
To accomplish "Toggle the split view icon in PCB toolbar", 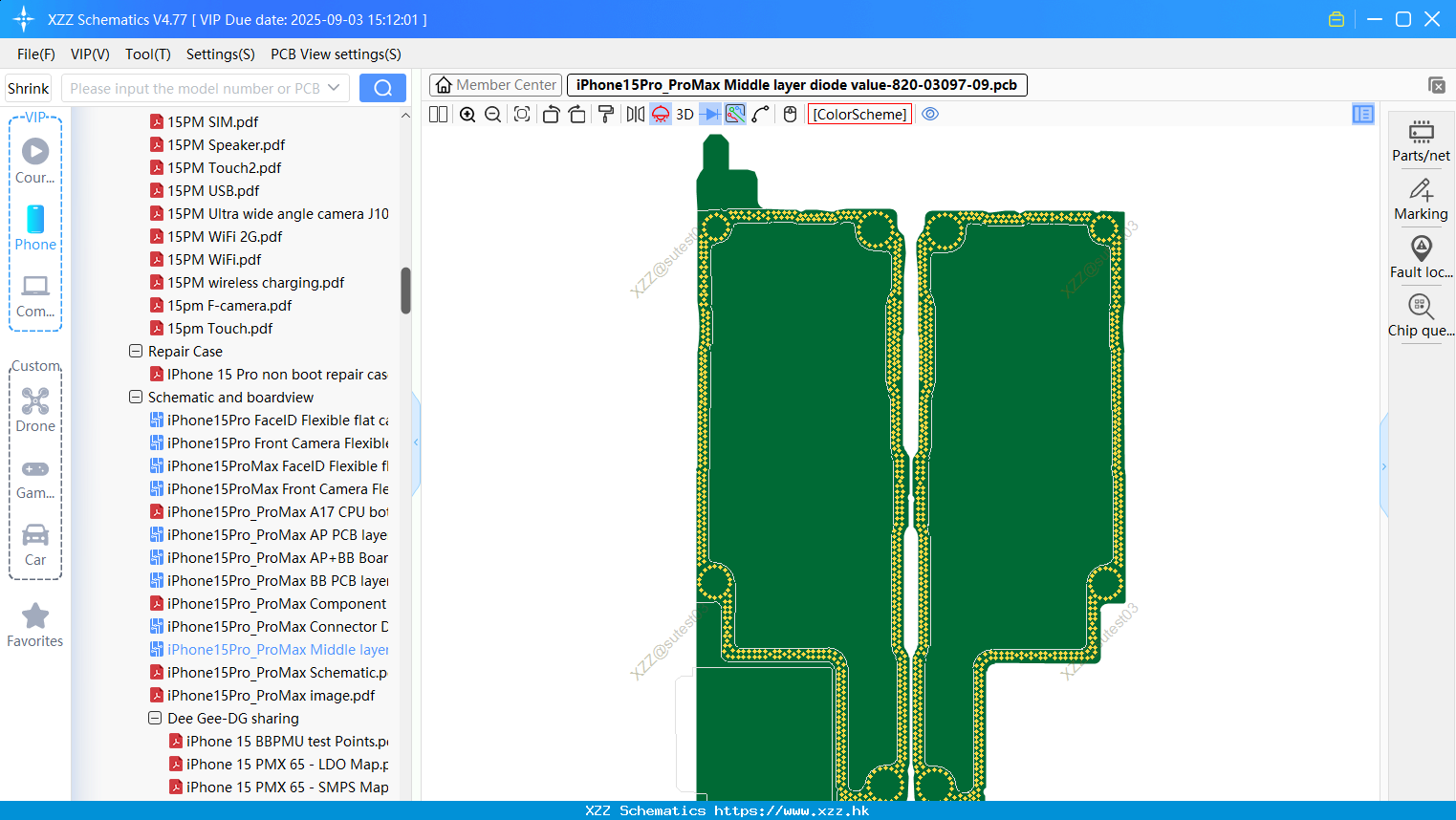I will coord(438,115).
